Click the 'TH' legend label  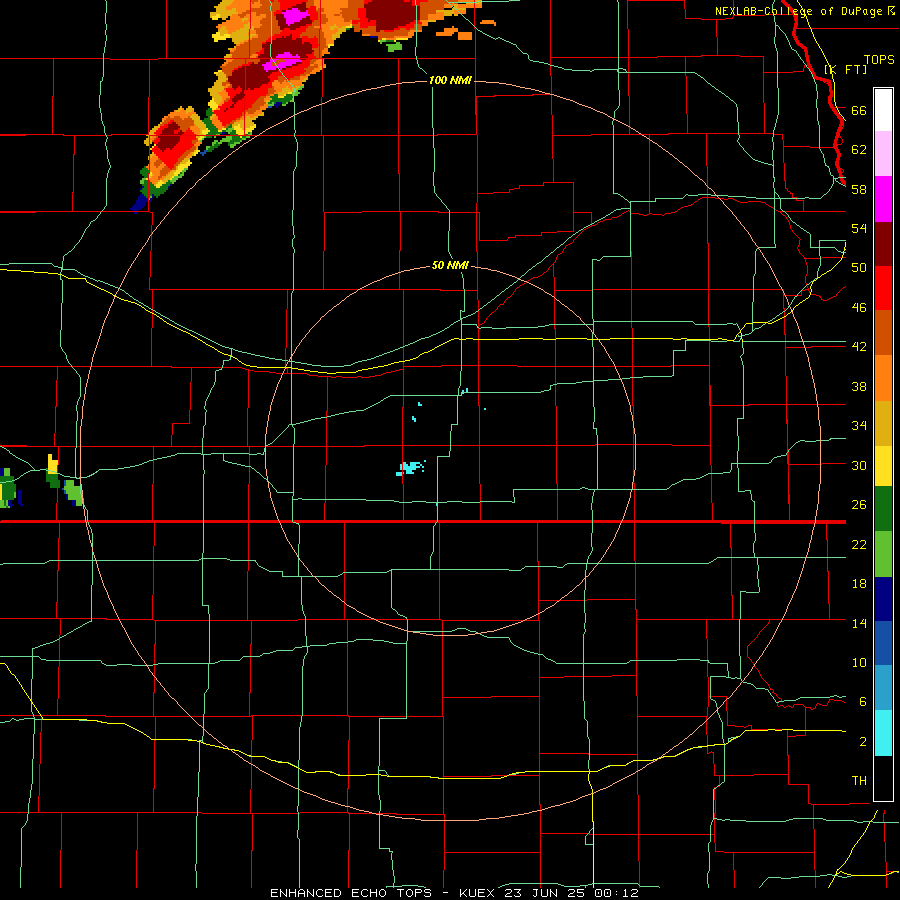(x=859, y=780)
